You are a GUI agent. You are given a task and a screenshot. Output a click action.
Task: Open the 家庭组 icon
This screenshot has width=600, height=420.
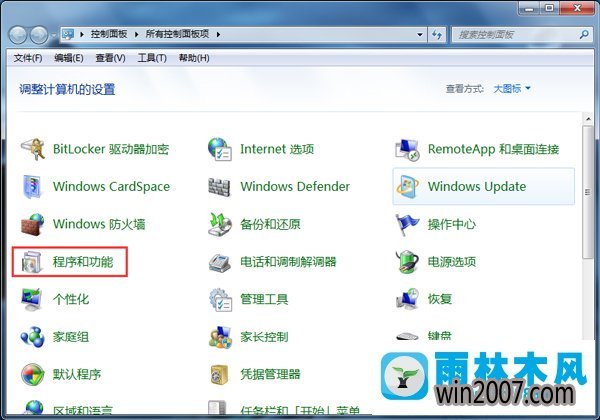pos(33,337)
